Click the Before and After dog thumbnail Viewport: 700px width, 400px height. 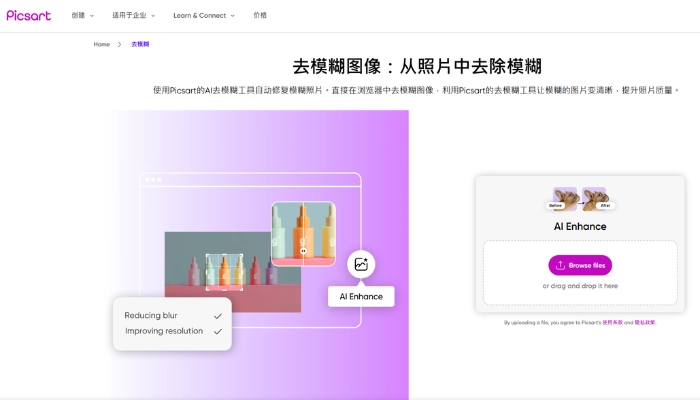[580, 199]
